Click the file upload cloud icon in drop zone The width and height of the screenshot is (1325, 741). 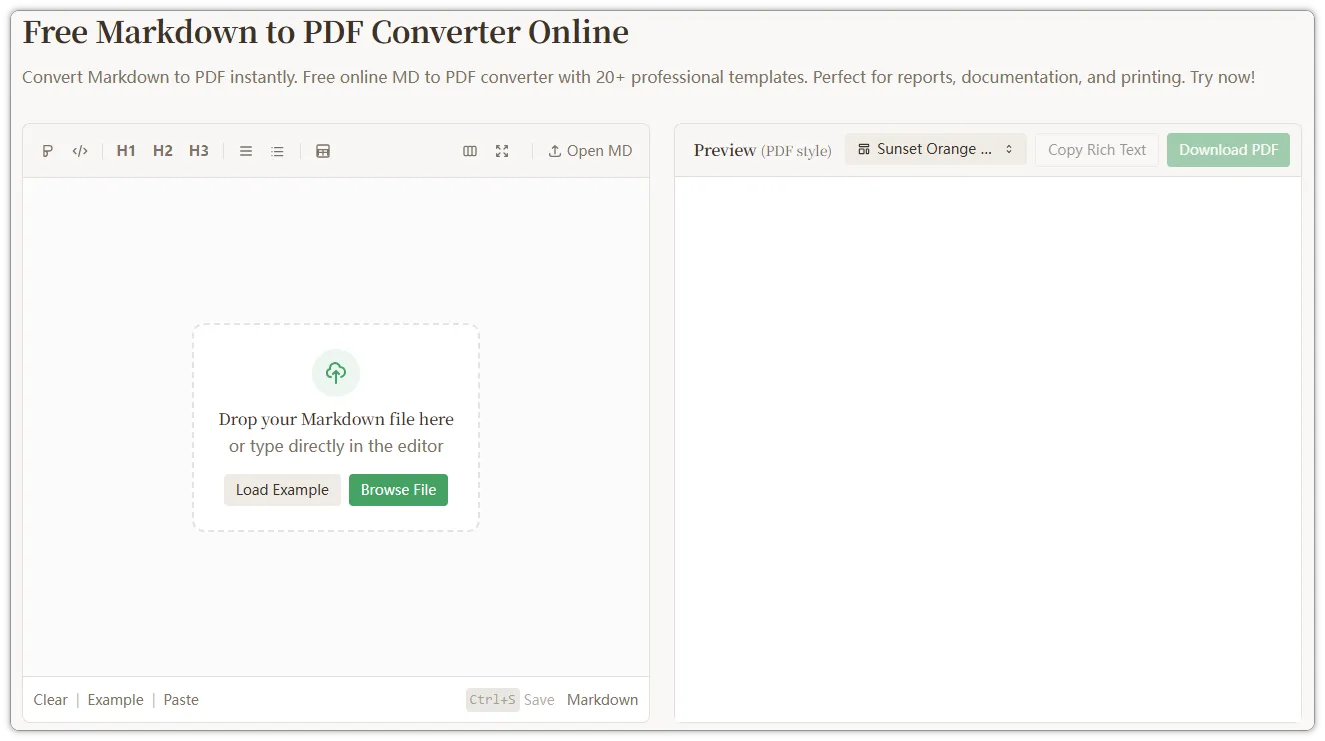click(335, 372)
